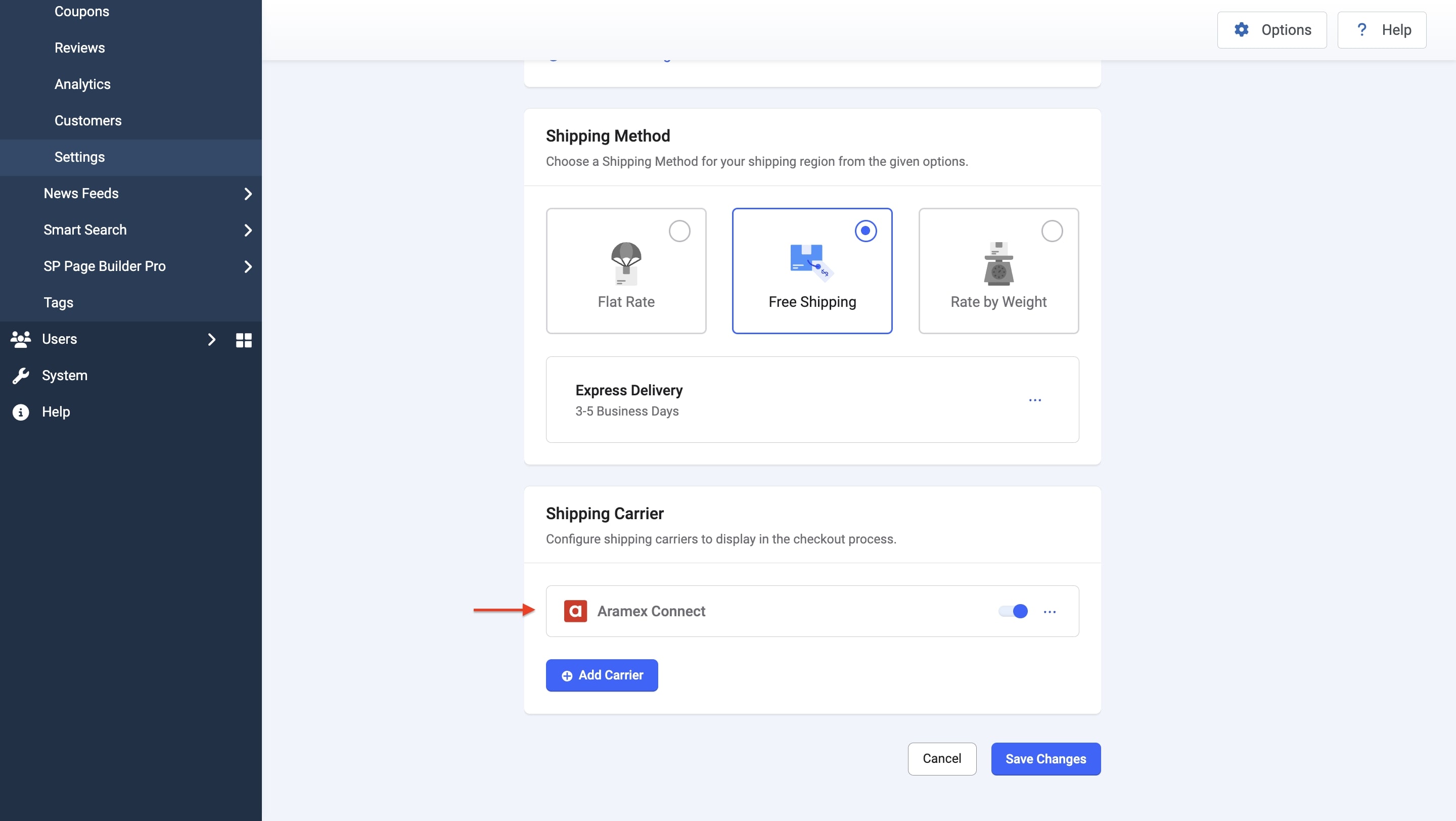Expand the Smart Search submenu chevron
Image resolution: width=1456 pixels, height=821 pixels.
click(x=248, y=230)
